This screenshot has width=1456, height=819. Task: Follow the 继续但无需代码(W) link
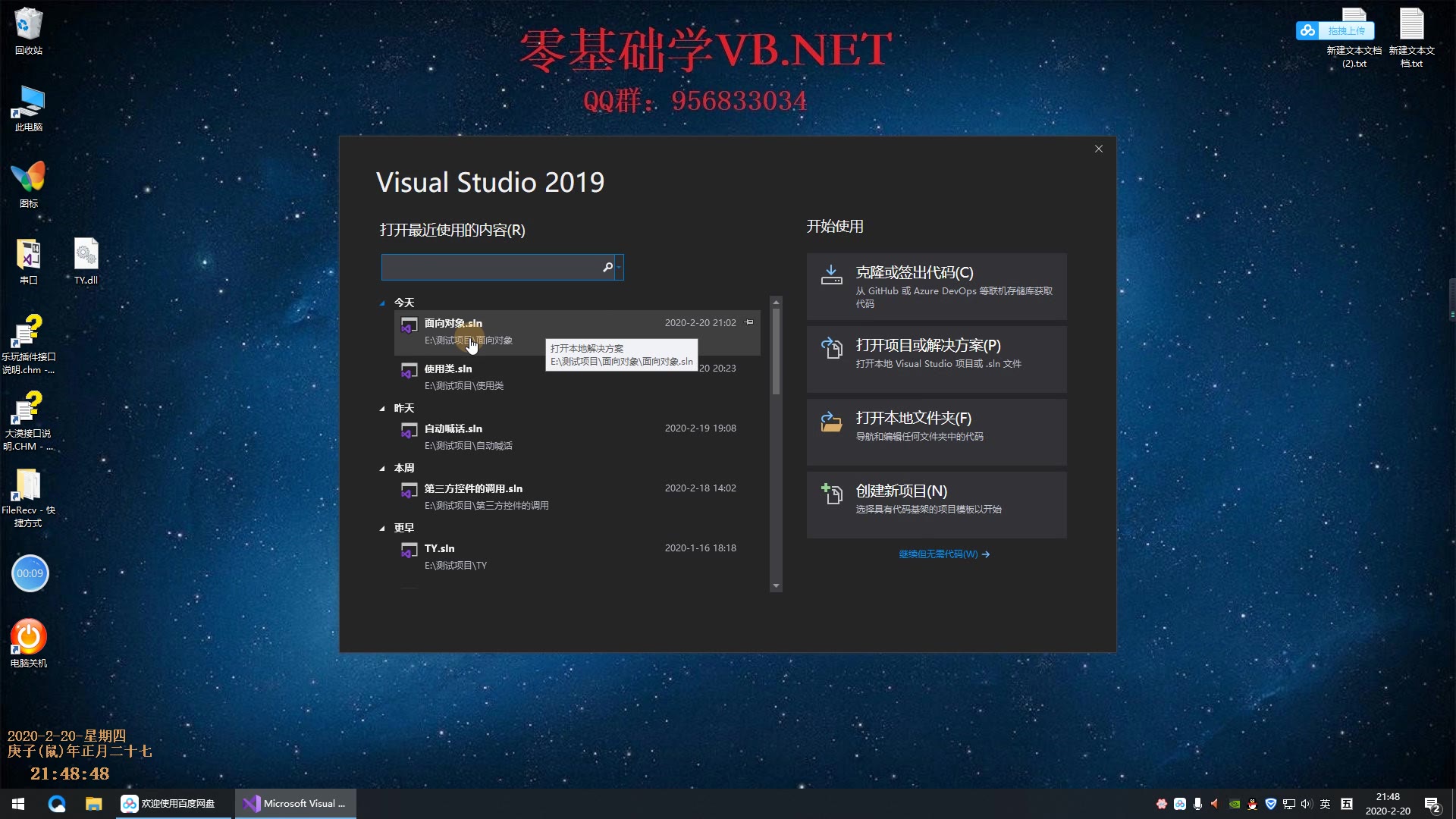[944, 554]
